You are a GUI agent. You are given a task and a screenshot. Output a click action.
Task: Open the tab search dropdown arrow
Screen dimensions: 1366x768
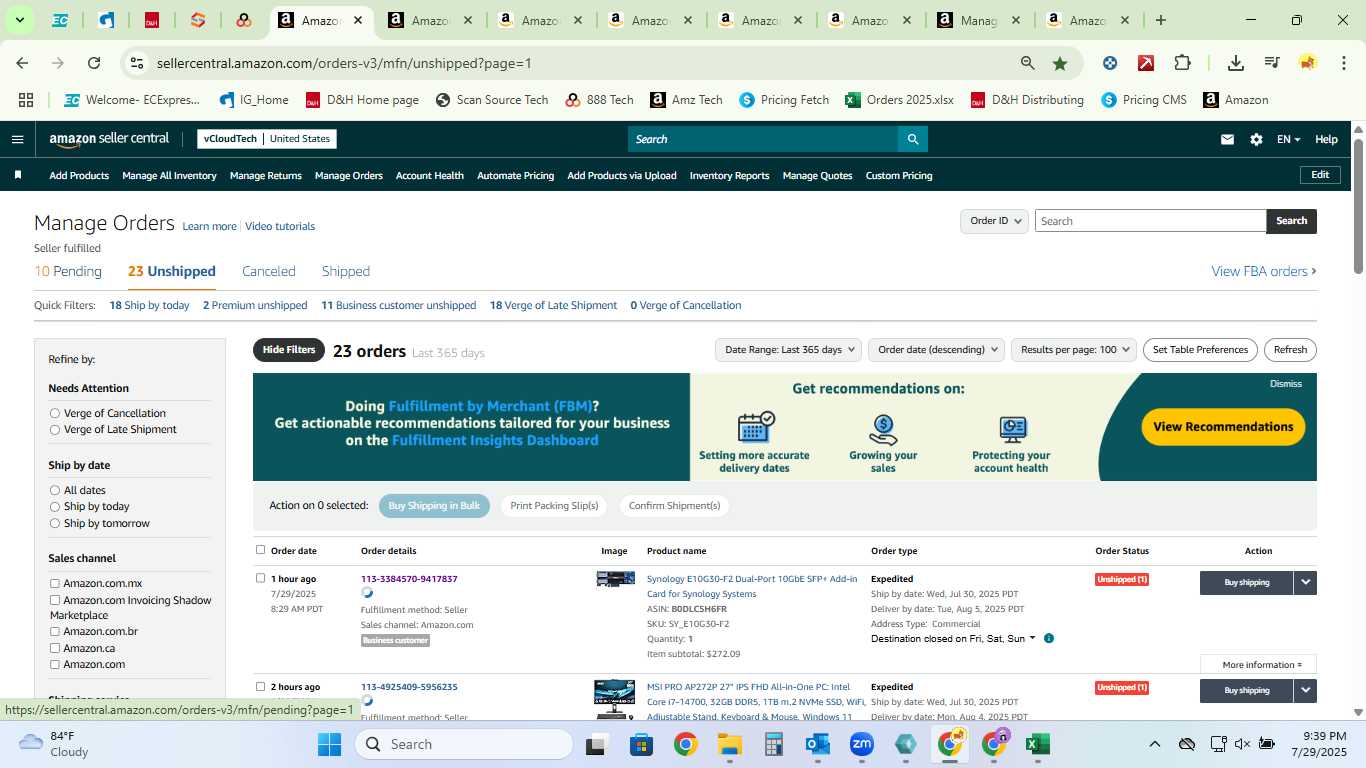click(x=19, y=20)
